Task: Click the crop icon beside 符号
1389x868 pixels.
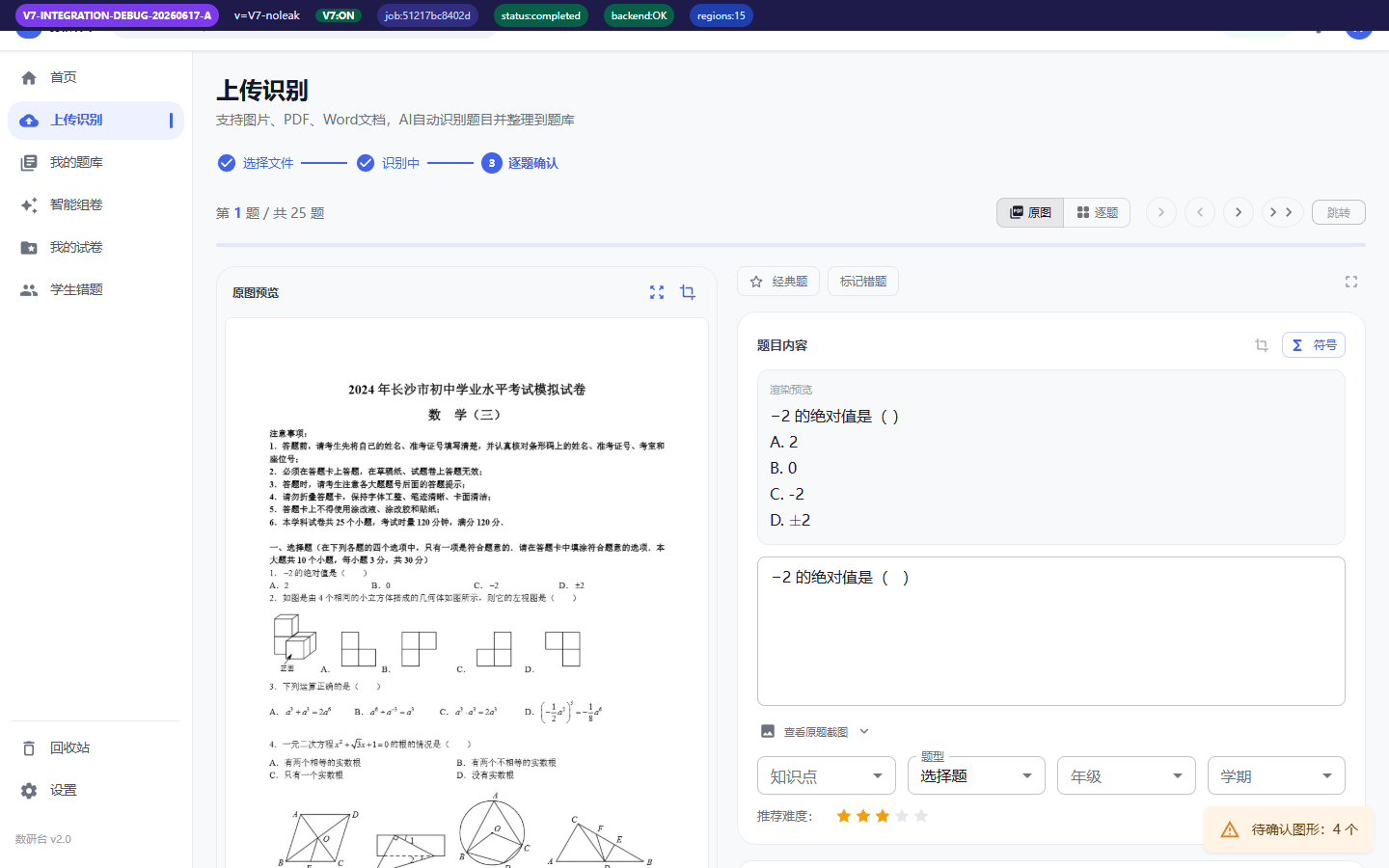Action: pyautogui.click(x=1262, y=345)
